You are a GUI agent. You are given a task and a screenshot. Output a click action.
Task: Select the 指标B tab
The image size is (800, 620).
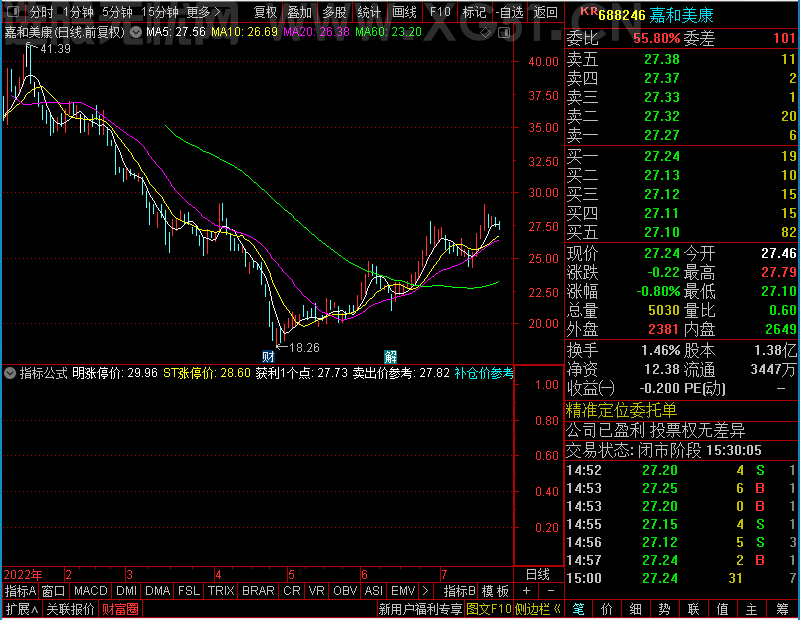tap(460, 591)
